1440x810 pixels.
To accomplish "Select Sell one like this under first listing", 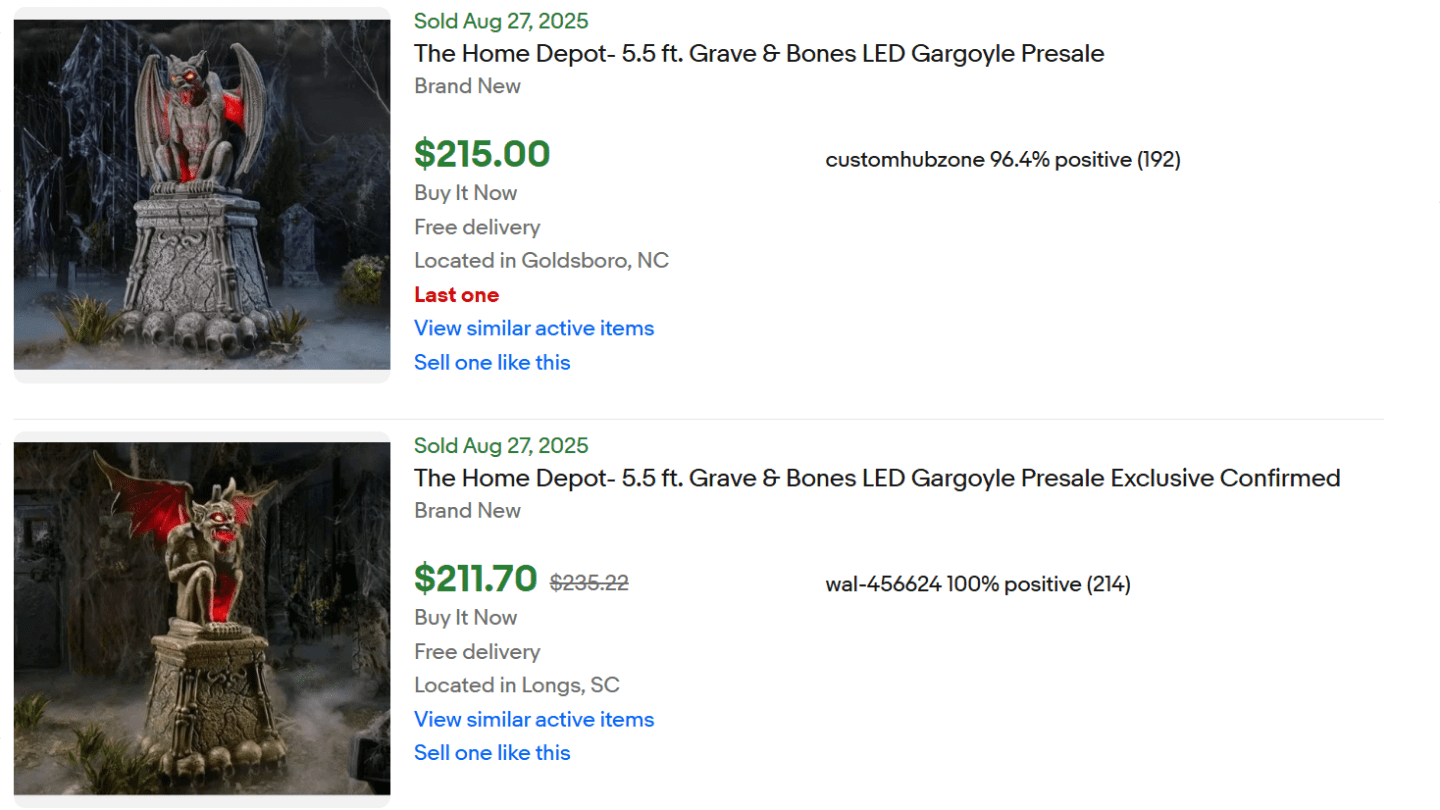I will click(492, 362).
